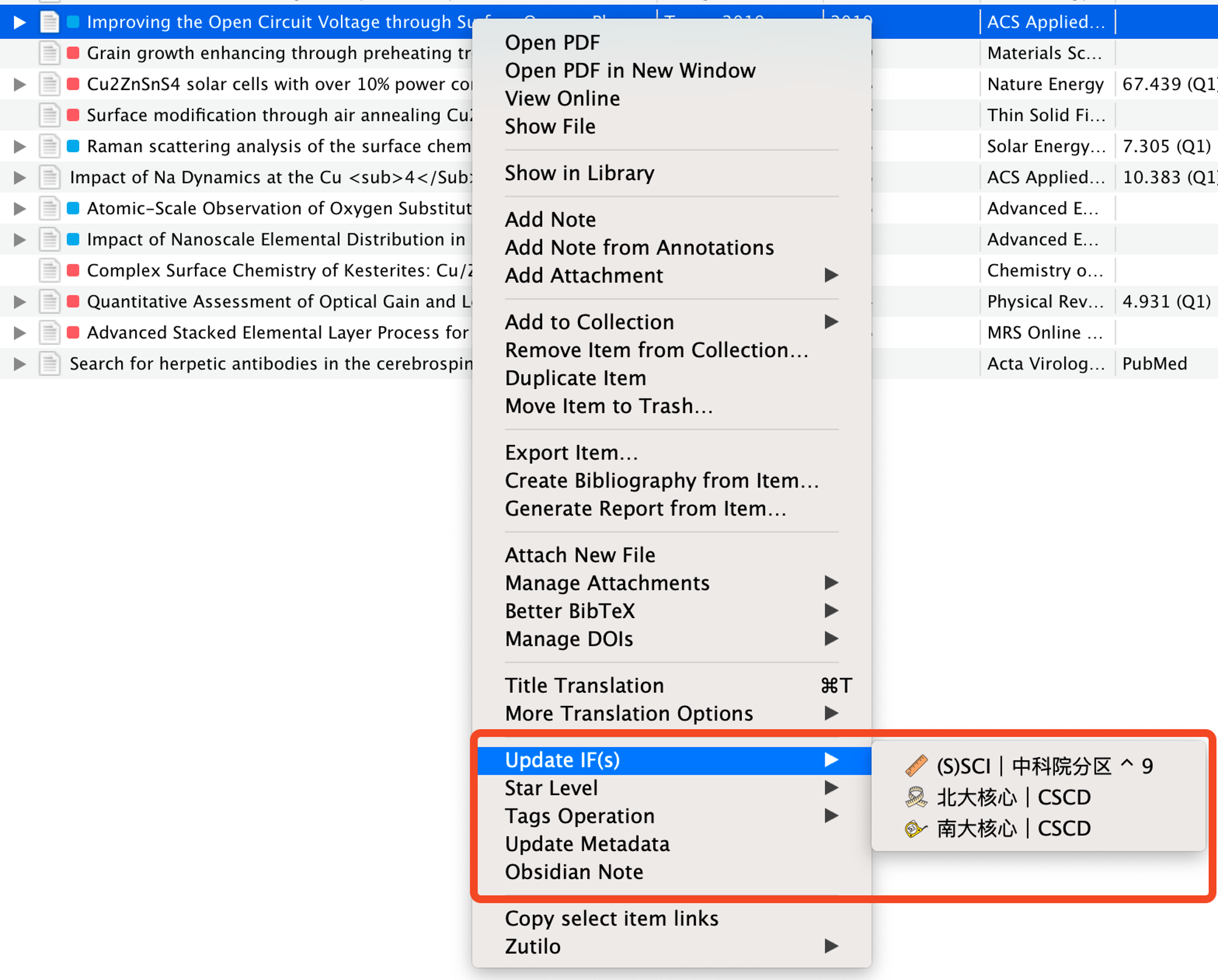
Task: Click document icon of Raman scattering paper
Action: 49,146
